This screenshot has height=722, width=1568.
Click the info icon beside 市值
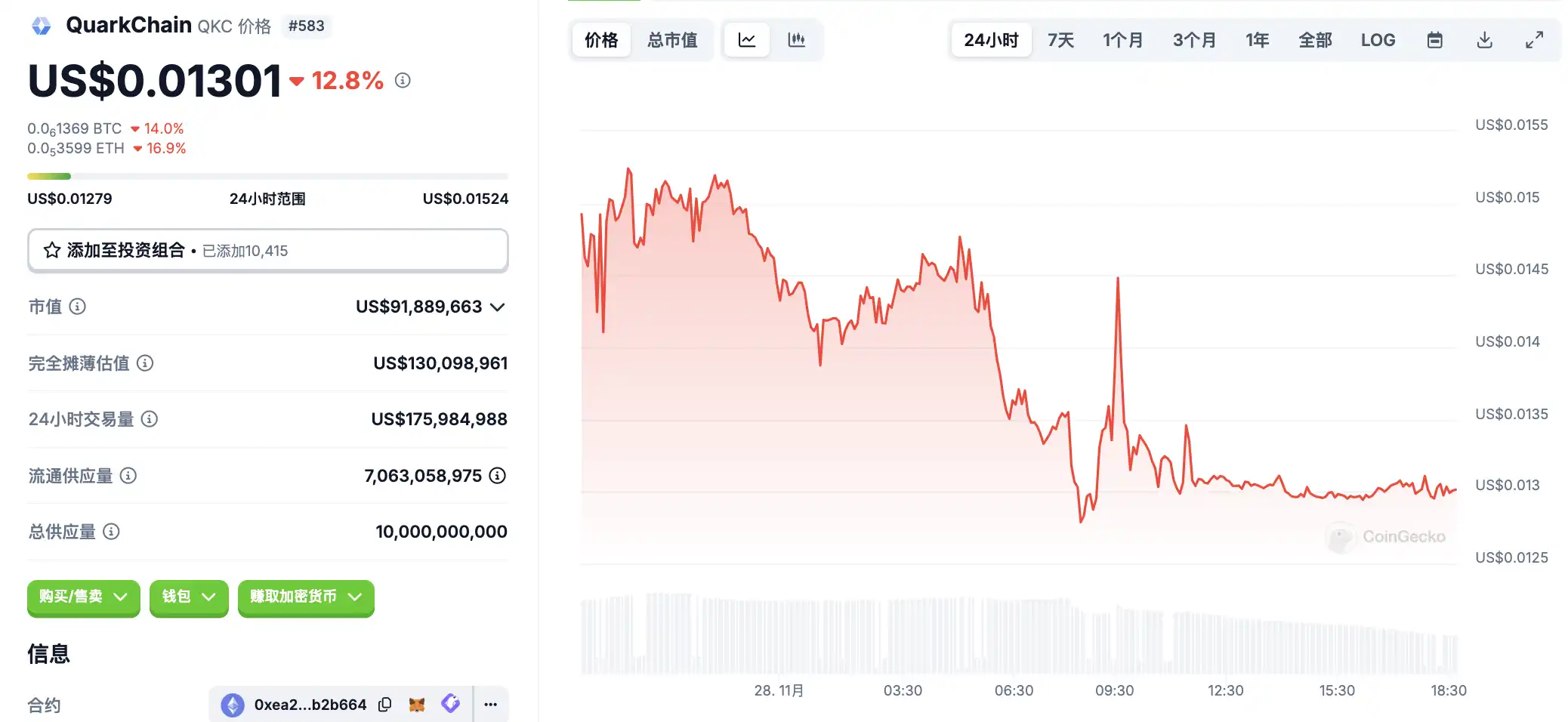tap(78, 307)
